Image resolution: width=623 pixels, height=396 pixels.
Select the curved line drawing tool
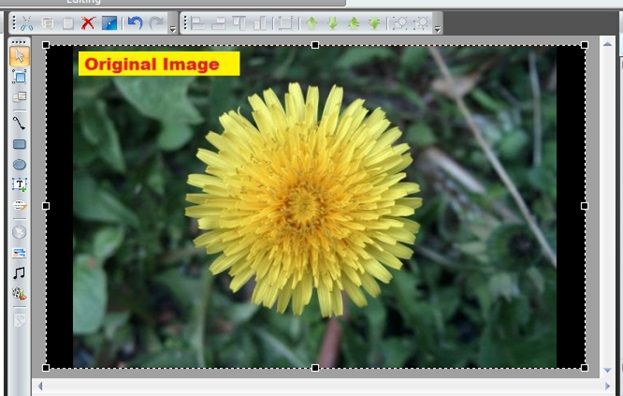coord(19,123)
